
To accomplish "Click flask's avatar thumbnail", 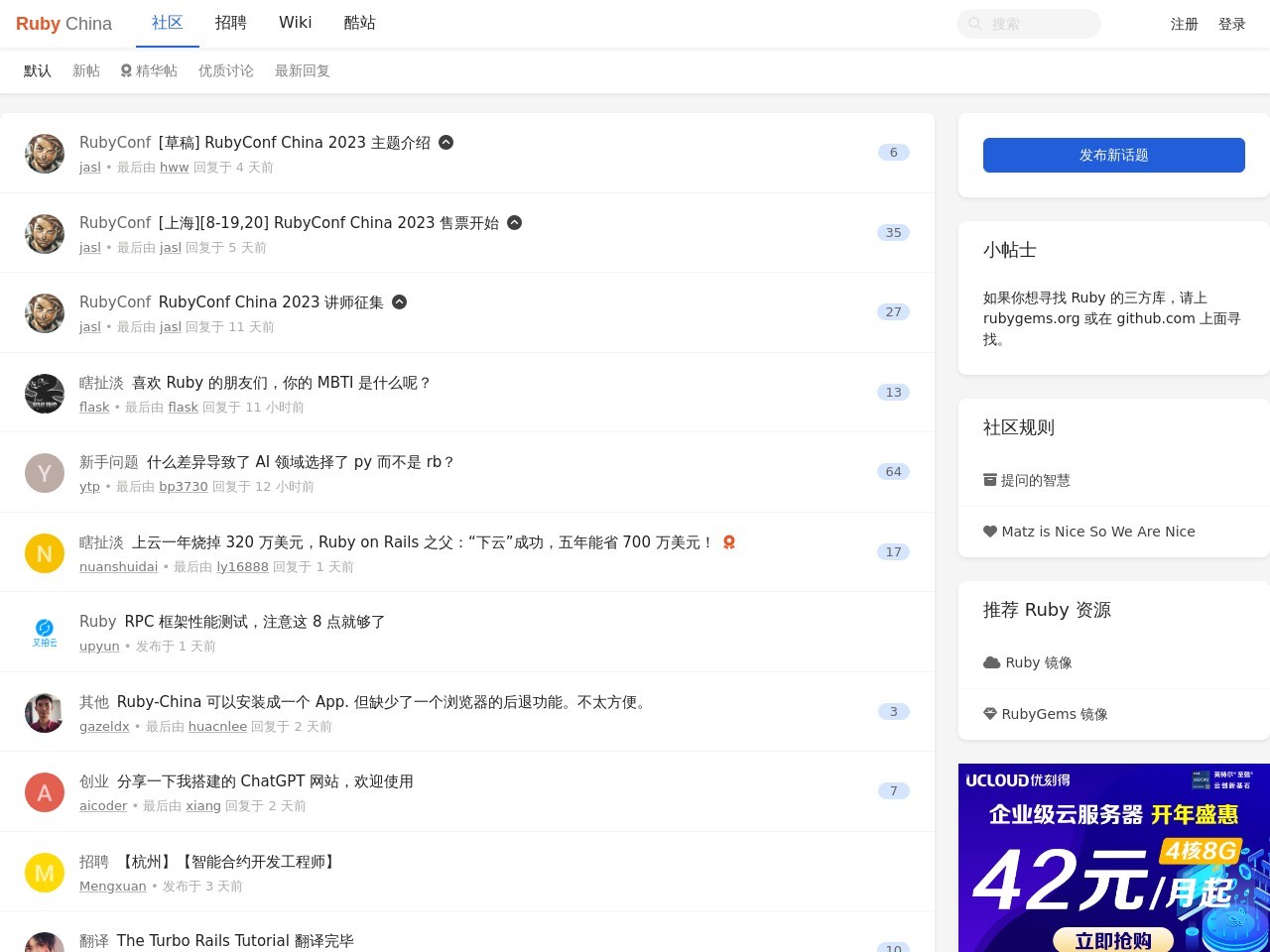I will tap(44, 393).
